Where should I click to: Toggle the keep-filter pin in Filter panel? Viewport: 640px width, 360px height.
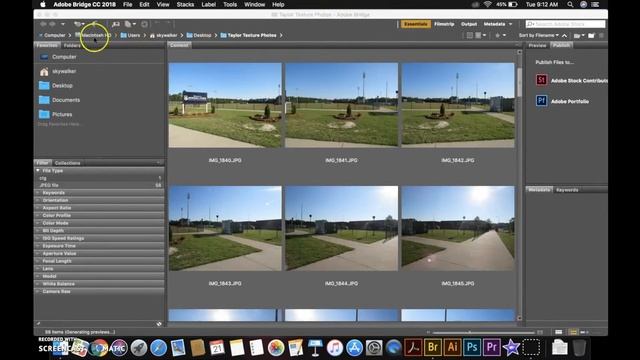[38, 324]
